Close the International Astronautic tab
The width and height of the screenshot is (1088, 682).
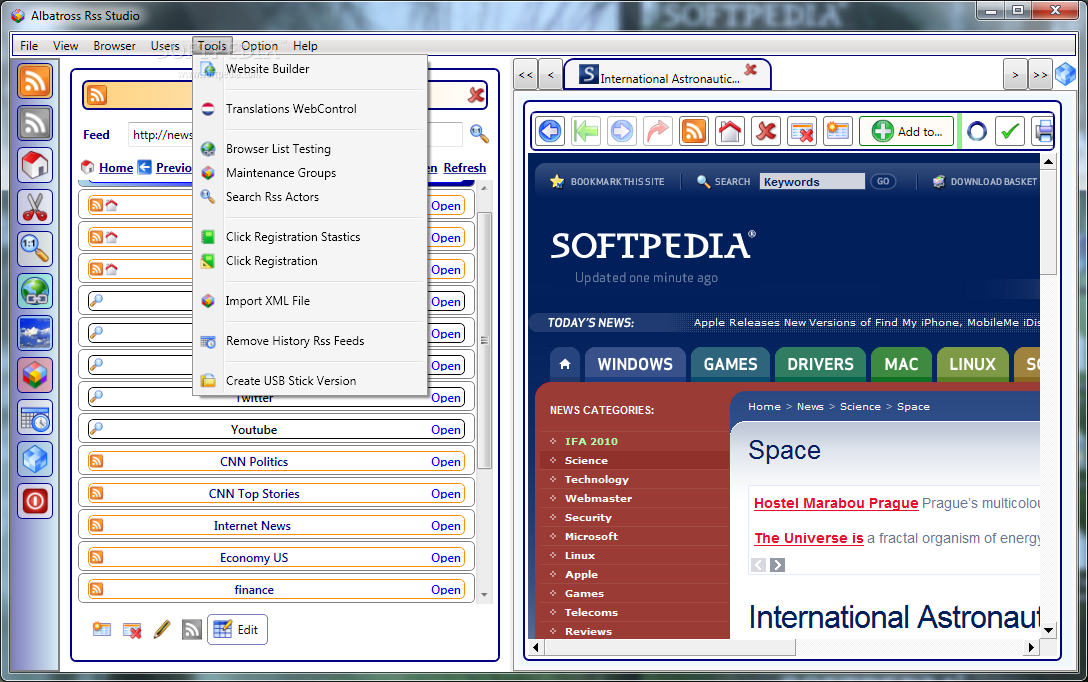point(750,69)
